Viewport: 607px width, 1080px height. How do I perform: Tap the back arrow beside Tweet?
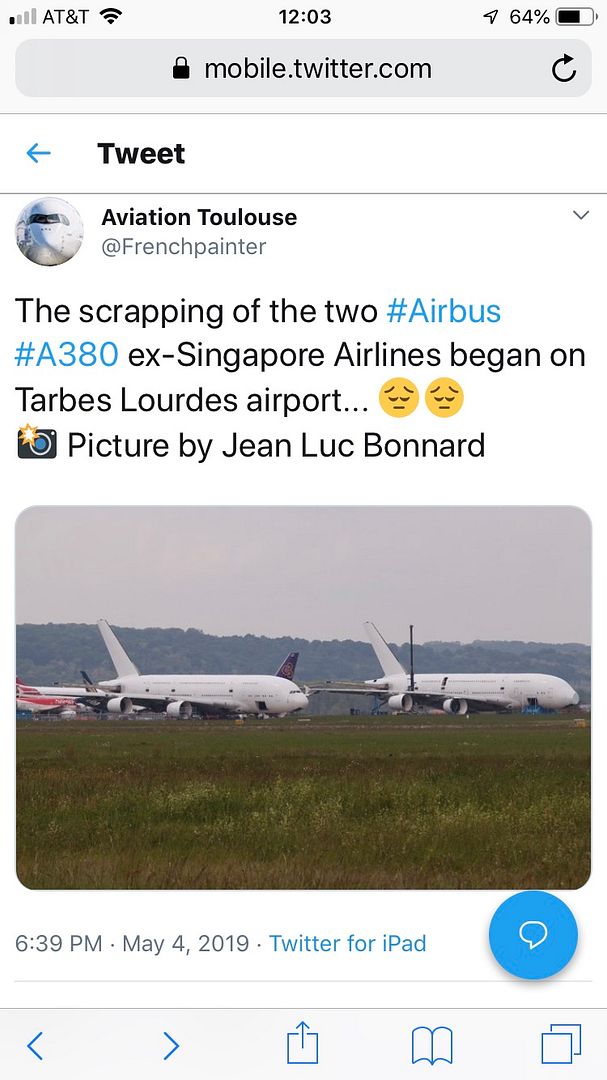coord(38,153)
